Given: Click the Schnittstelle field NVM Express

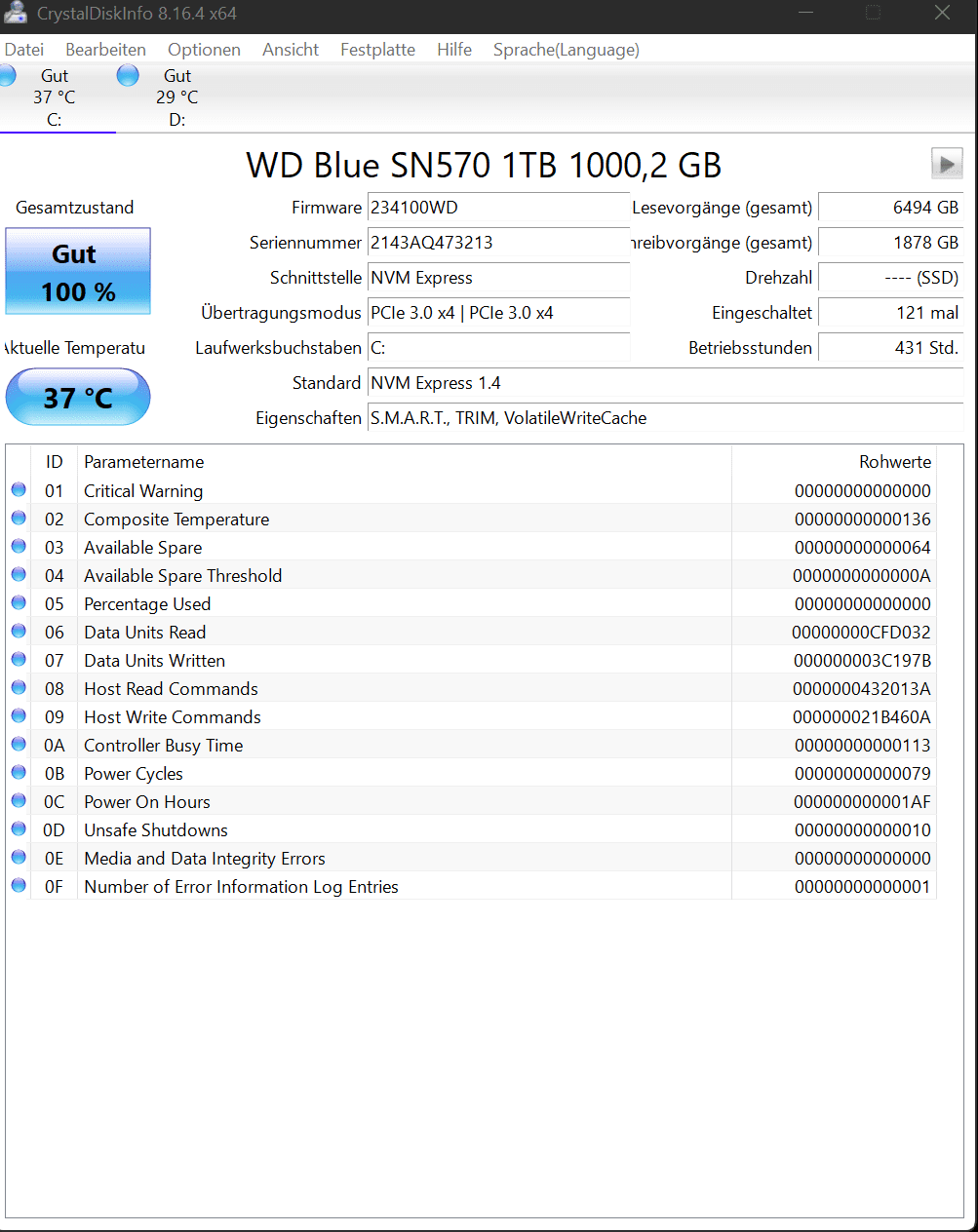Looking at the screenshot, I should coord(498,278).
